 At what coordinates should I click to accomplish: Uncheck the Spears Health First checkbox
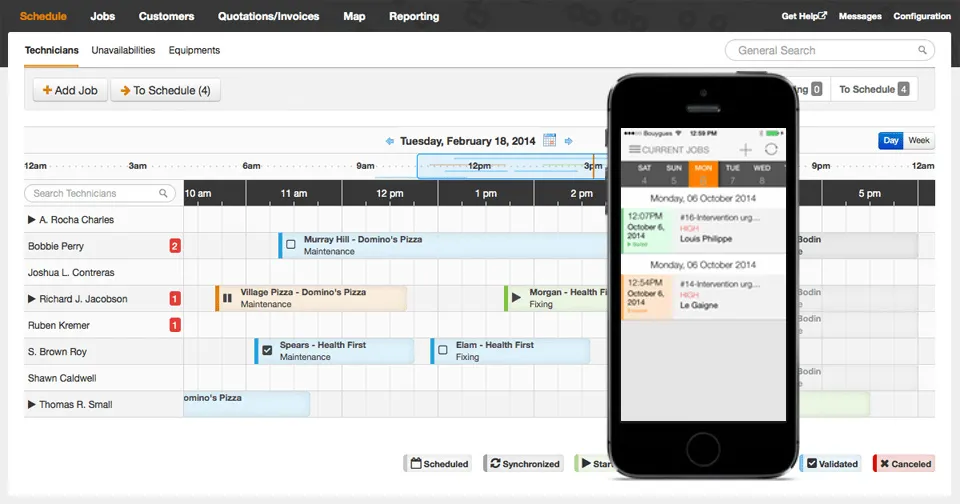(267, 350)
